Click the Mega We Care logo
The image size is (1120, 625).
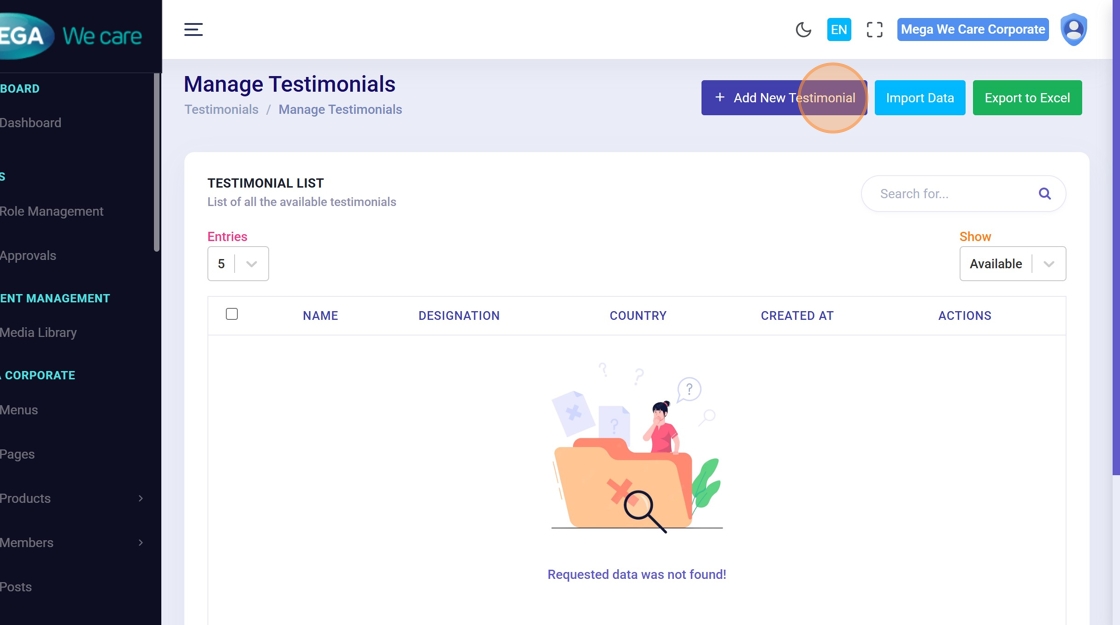tap(70, 37)
